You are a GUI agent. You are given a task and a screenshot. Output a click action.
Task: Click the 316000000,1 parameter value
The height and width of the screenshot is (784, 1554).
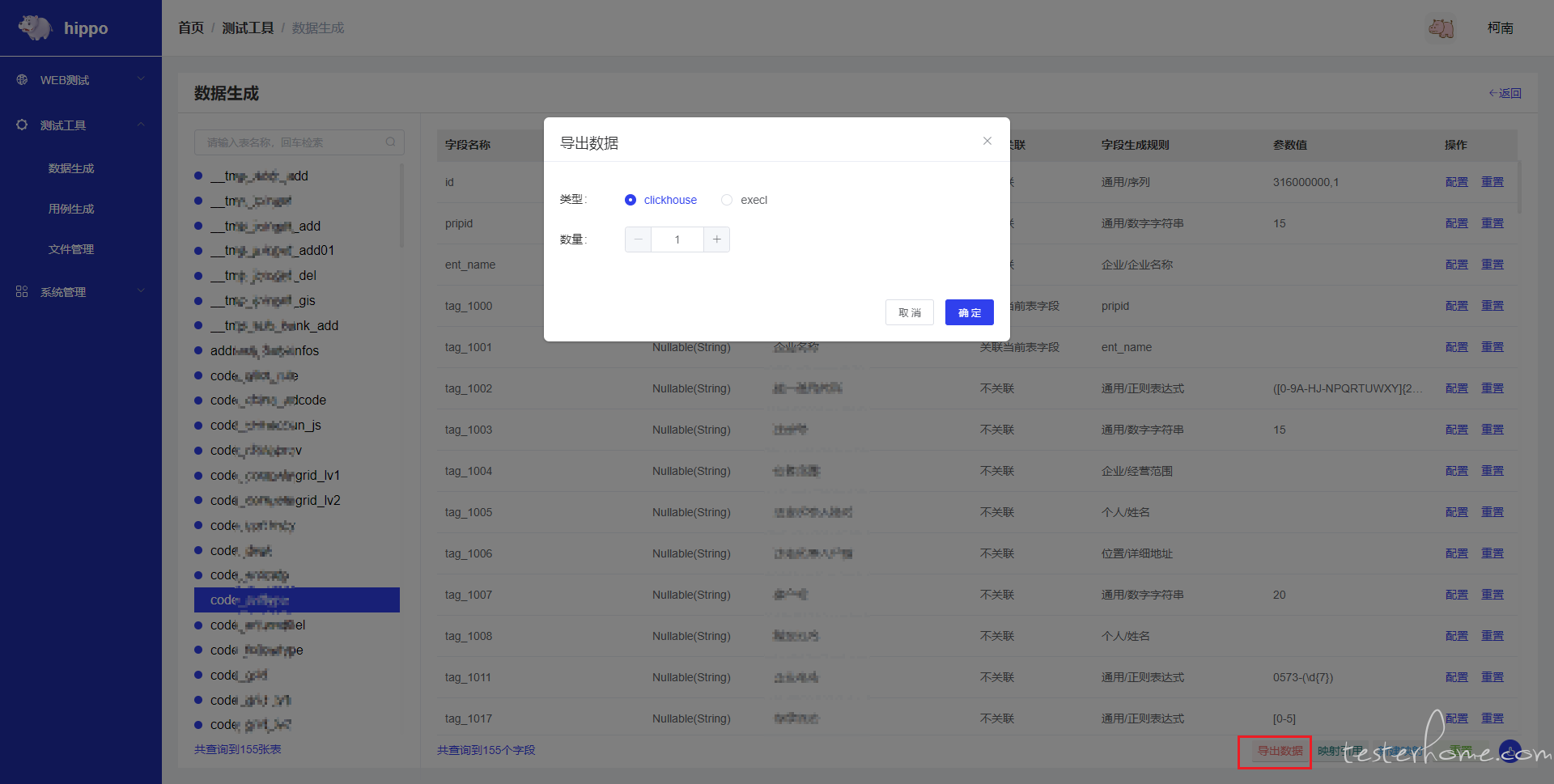coord(1306,182)
